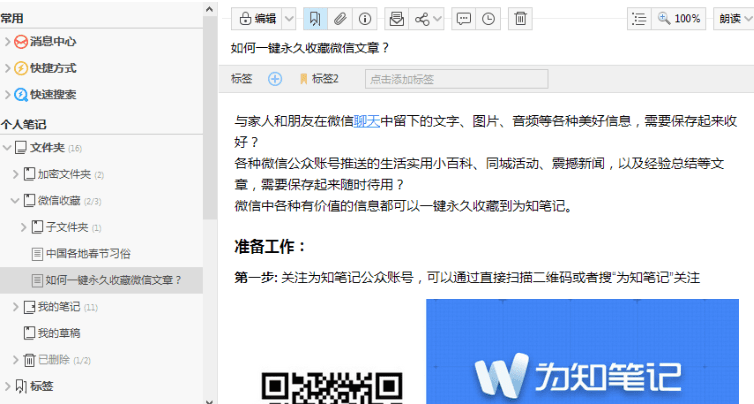Expand the 子文件夹 node
The width and height of the screenshot is (754, 404).
coord(23,227)
